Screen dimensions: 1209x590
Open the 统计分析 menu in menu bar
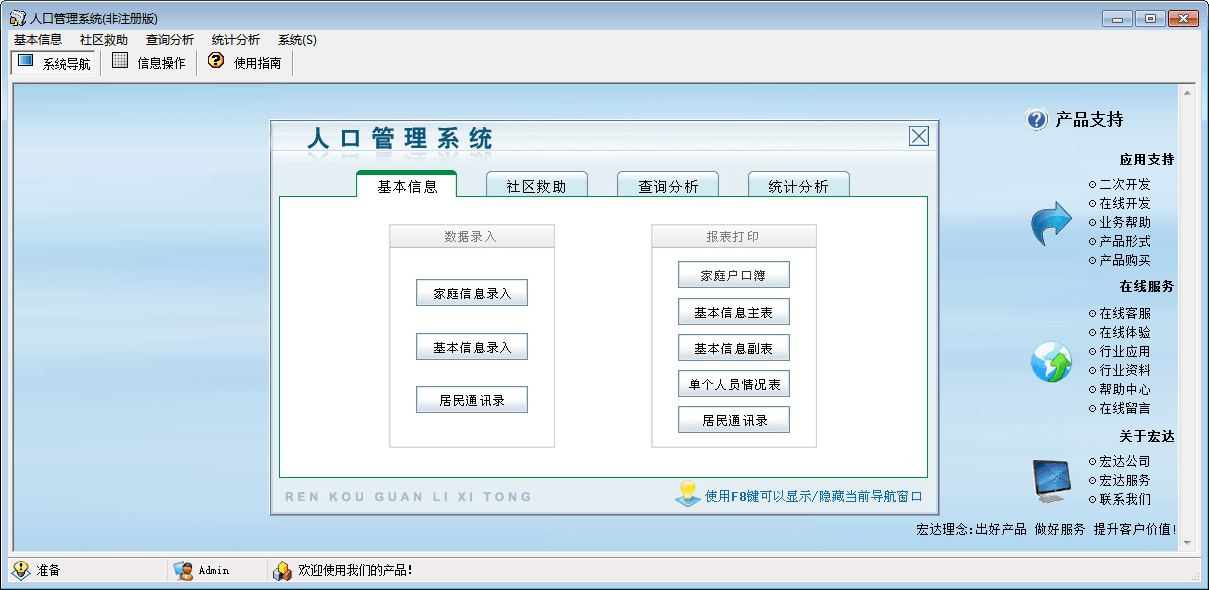tap(235, 40)
